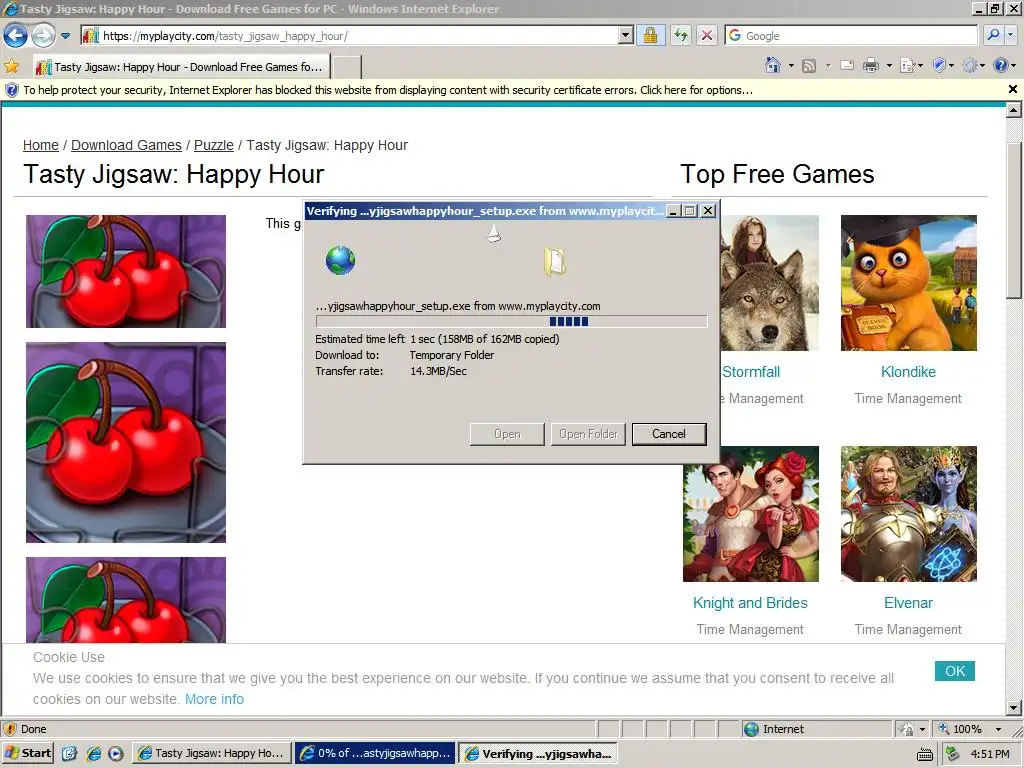Follow the Puzzle breadcrumb link

(214, 146)
